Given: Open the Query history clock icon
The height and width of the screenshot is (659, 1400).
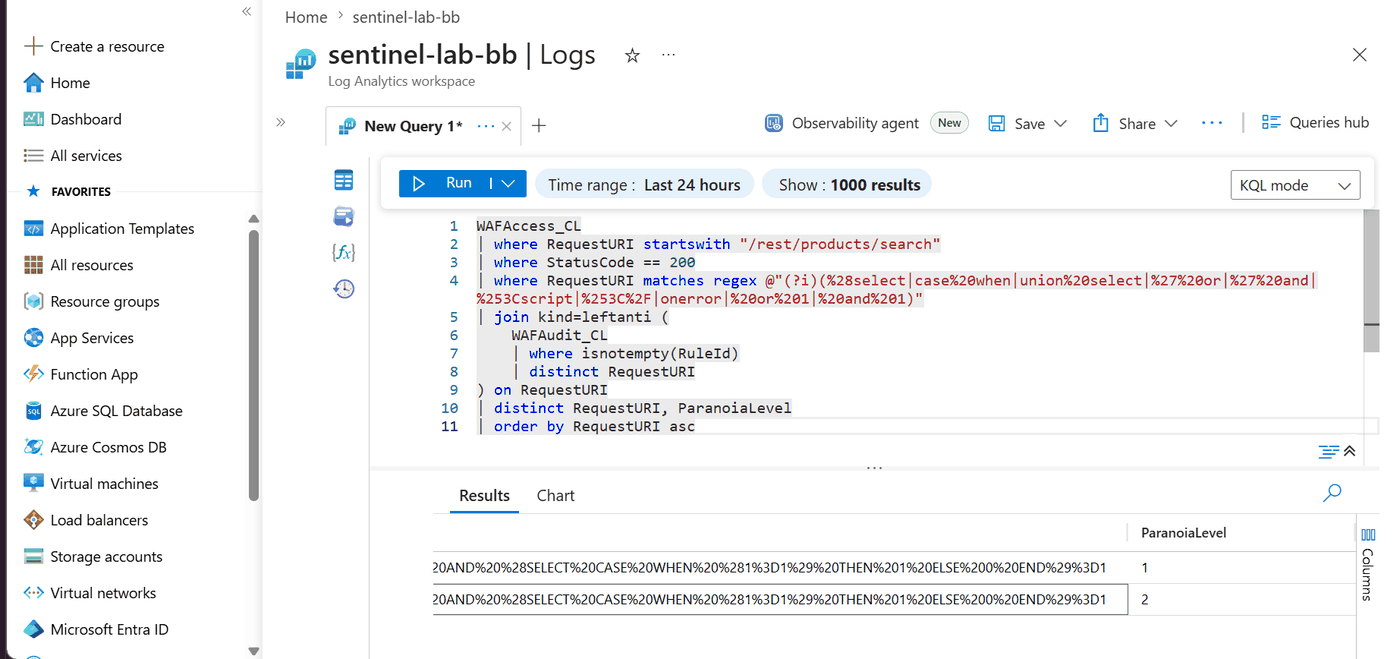Looking at the screenshot, I should pos(344,289).
